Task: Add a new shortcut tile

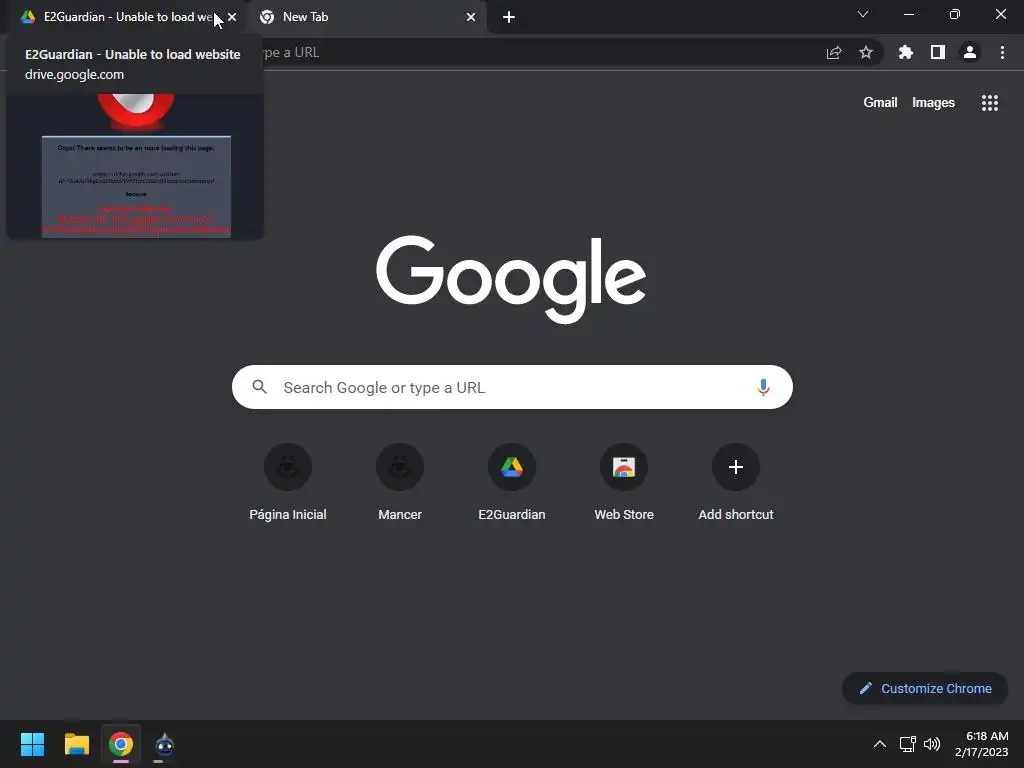Action: pyautogui.click(x=736, y=483)
